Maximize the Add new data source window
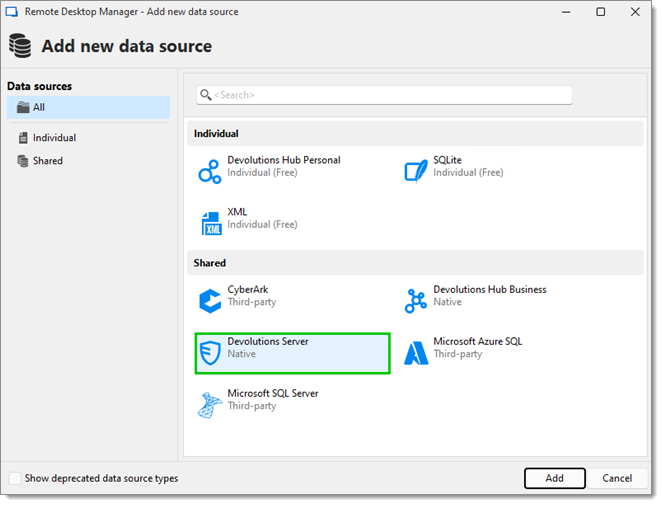This screenshot has height=505, width=662. 600,12
